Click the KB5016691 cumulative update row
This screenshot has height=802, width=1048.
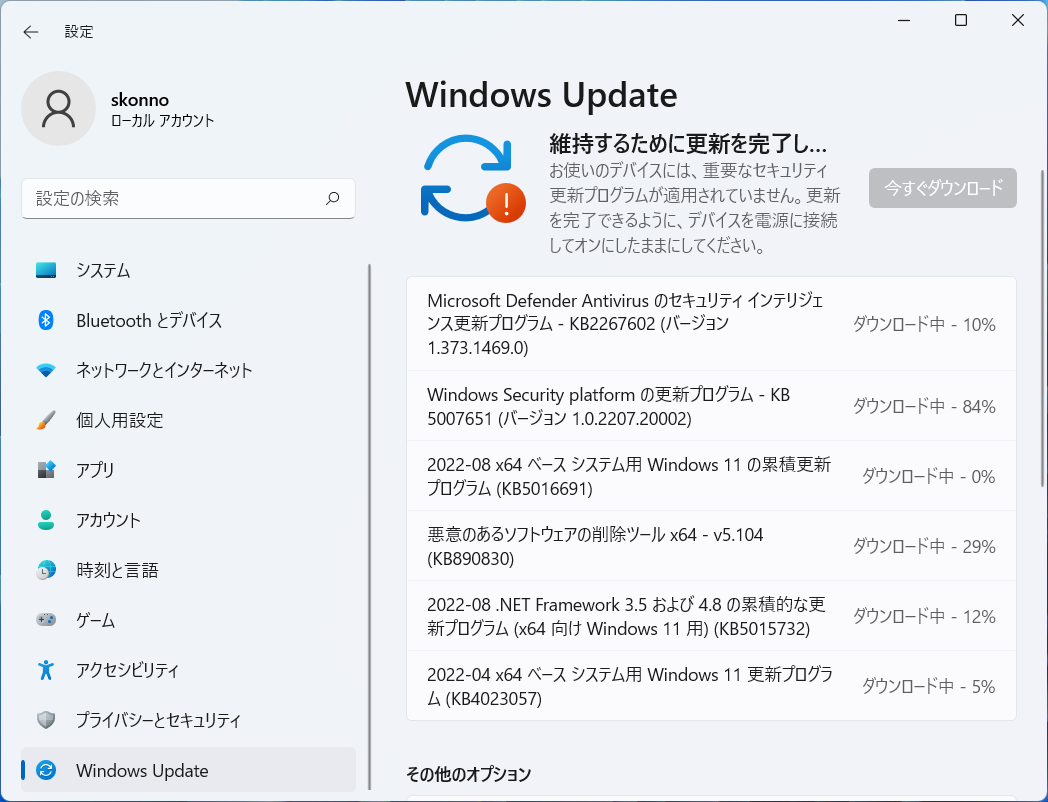pos(711,476)
